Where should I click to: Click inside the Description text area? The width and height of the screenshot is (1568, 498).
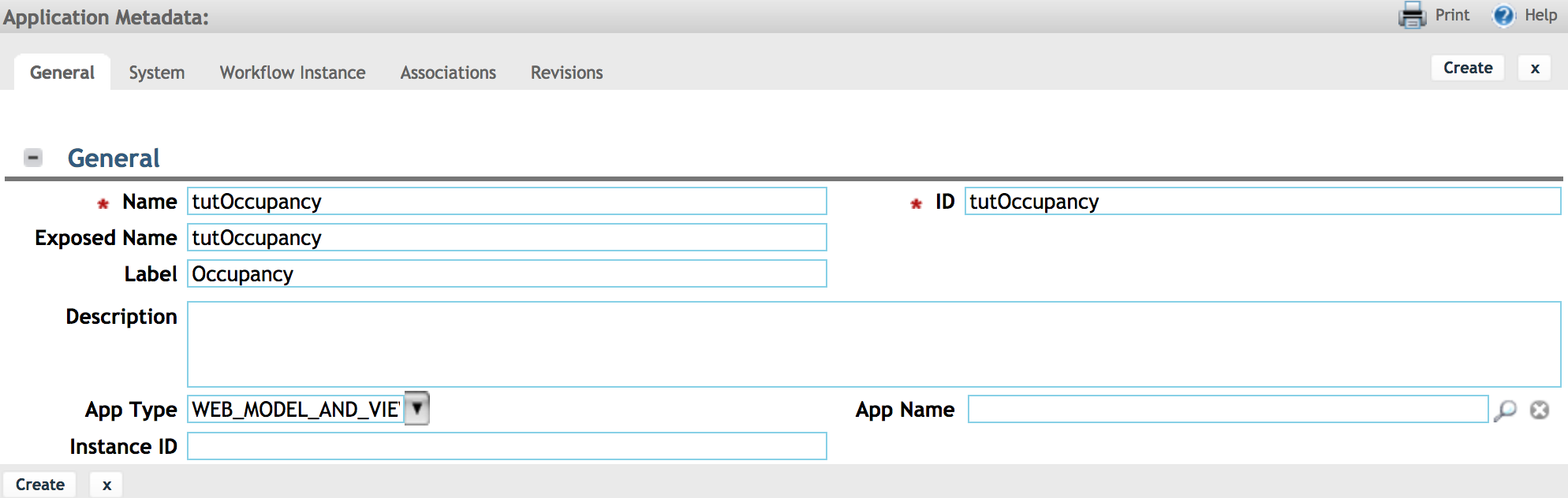tap(874, 344)
